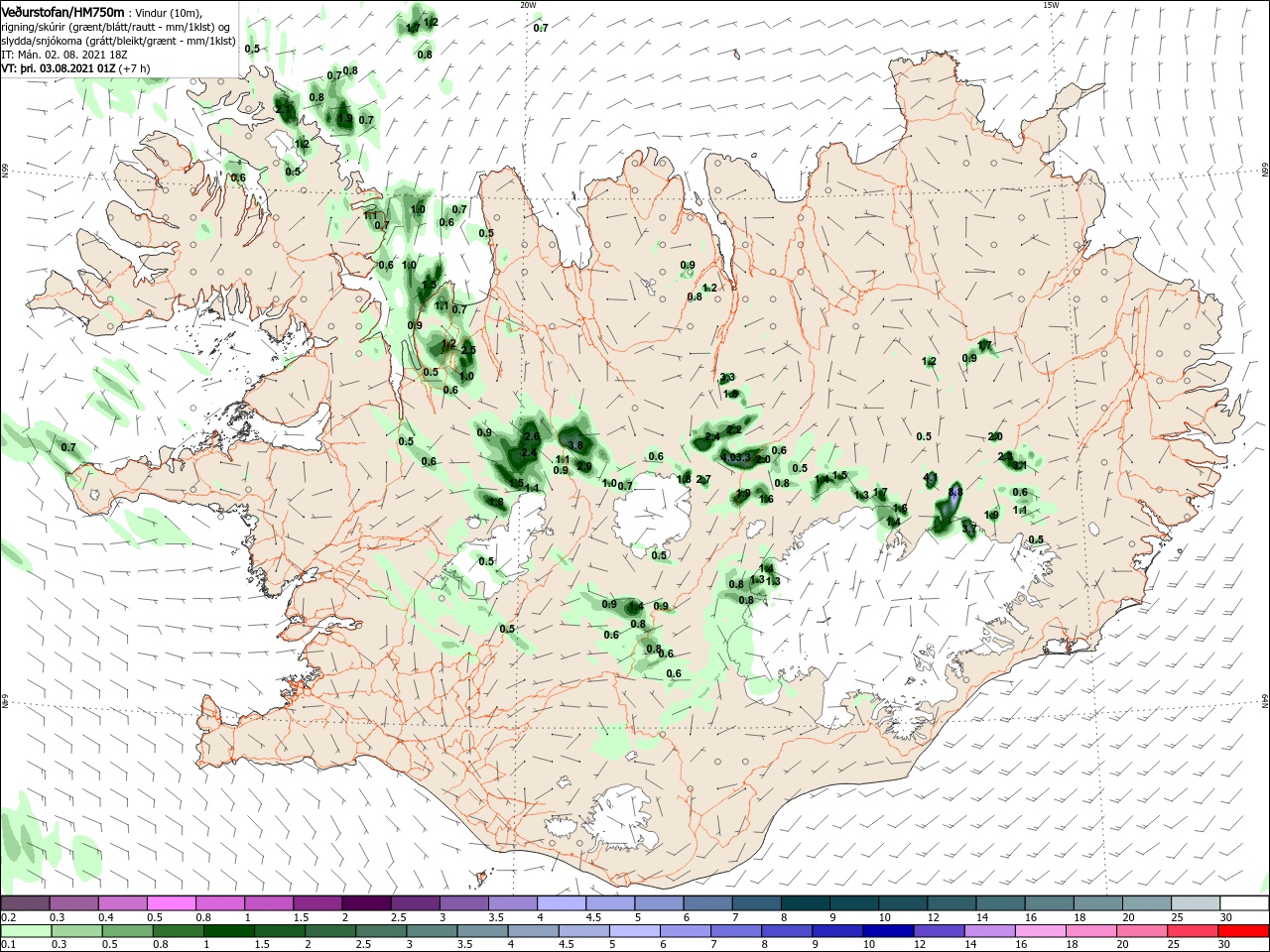Click the light lavender swatch labeled 4 in the upper legend

561,903
